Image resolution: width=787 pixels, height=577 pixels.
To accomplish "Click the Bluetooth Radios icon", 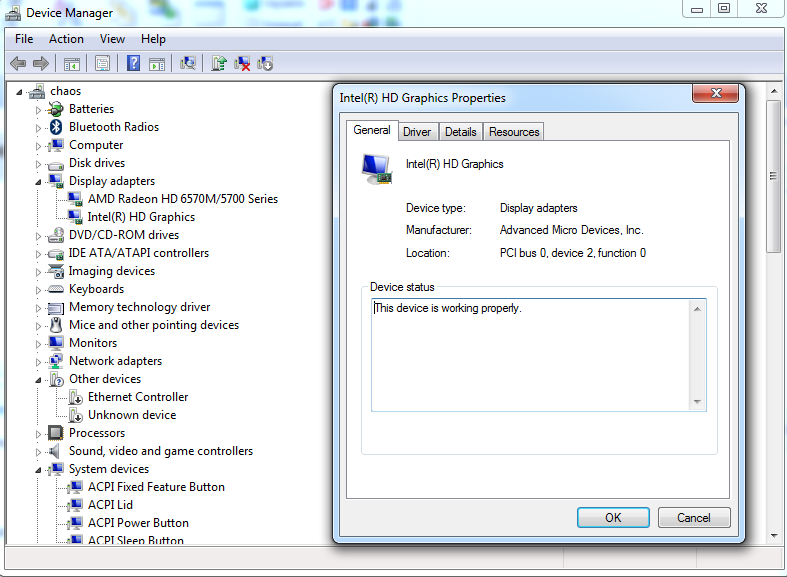I will [x=56, y=127].
